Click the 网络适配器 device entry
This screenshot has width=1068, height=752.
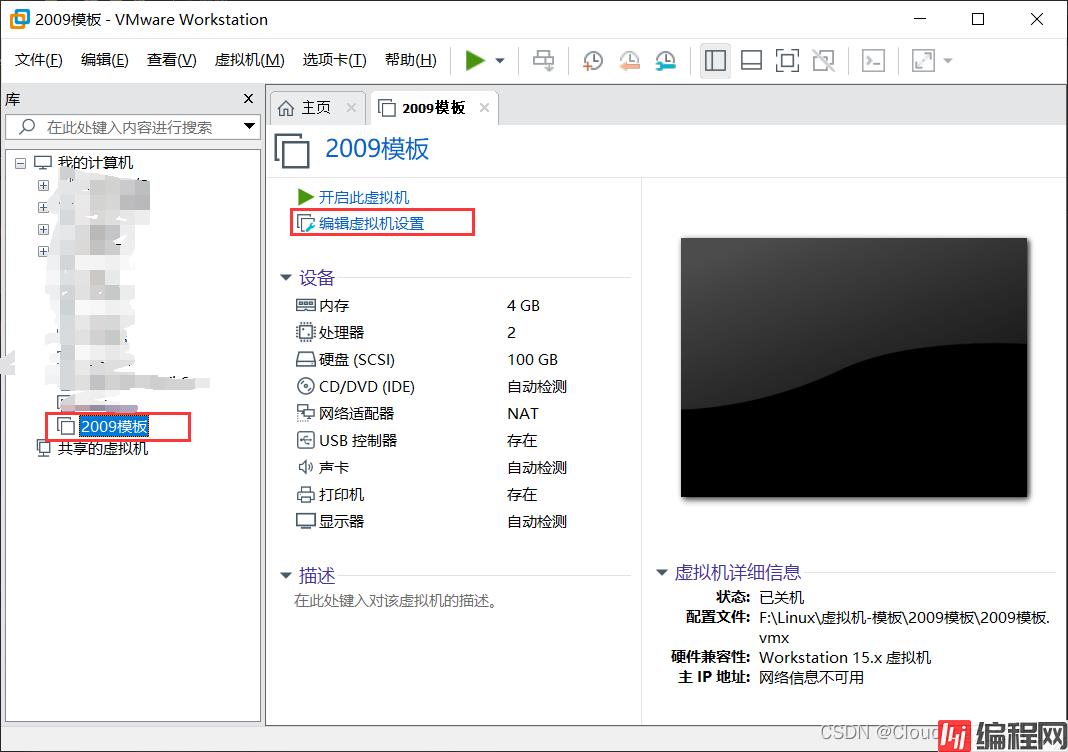click(x=356, y=413)
